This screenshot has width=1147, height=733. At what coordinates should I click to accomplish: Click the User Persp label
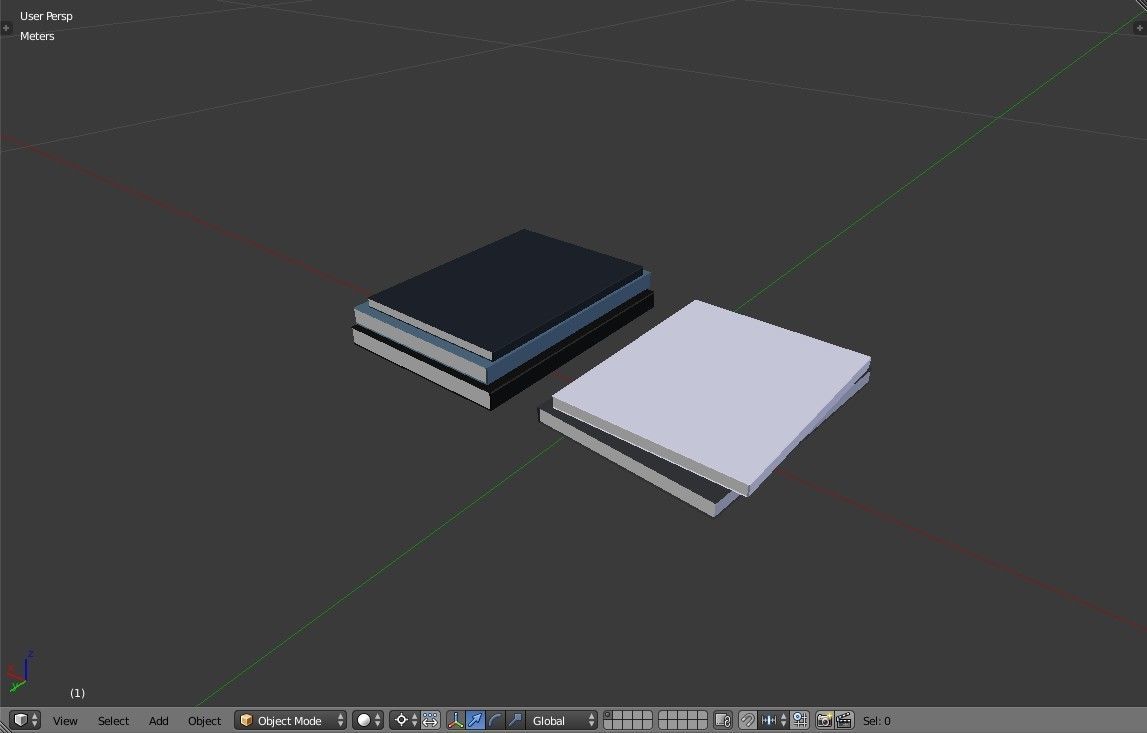pos(46,16)
